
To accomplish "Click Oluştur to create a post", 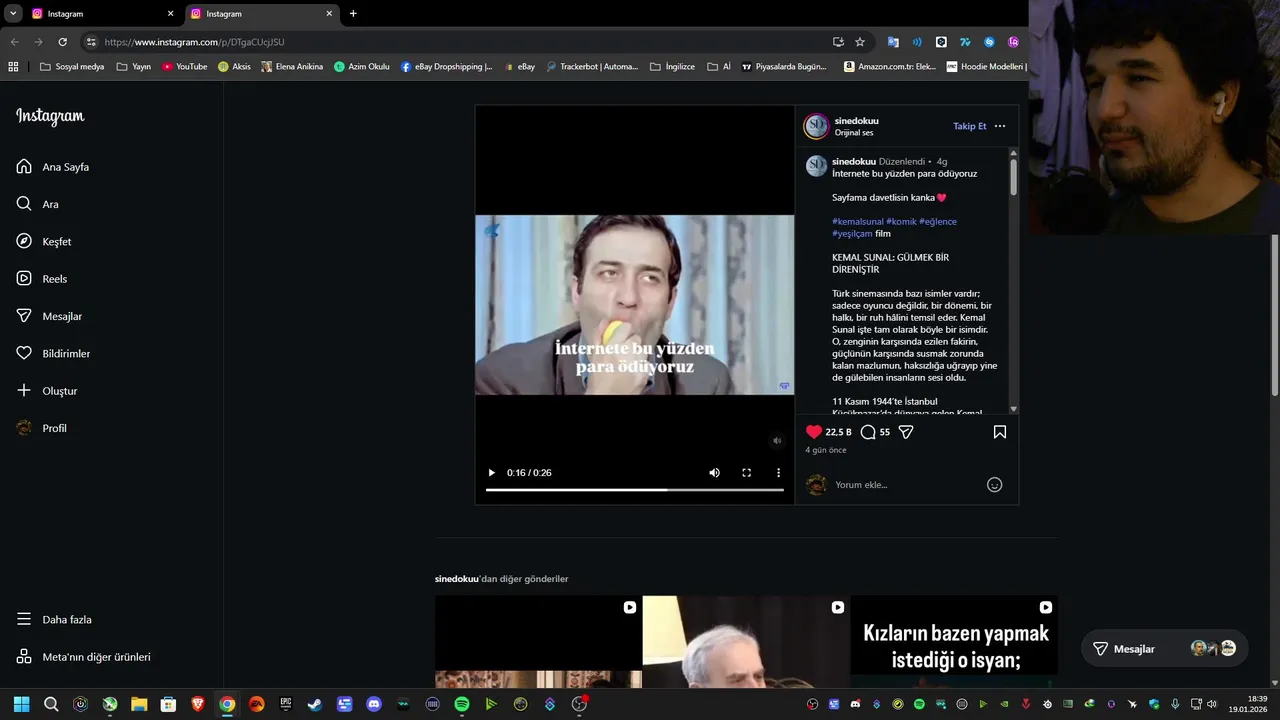I will click(x=47, y=391).
